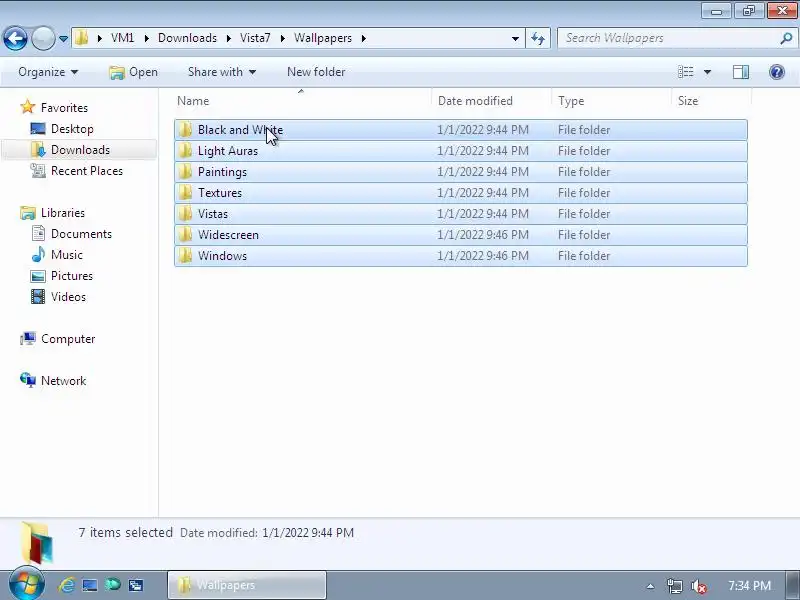Open the Documents library

81,234
